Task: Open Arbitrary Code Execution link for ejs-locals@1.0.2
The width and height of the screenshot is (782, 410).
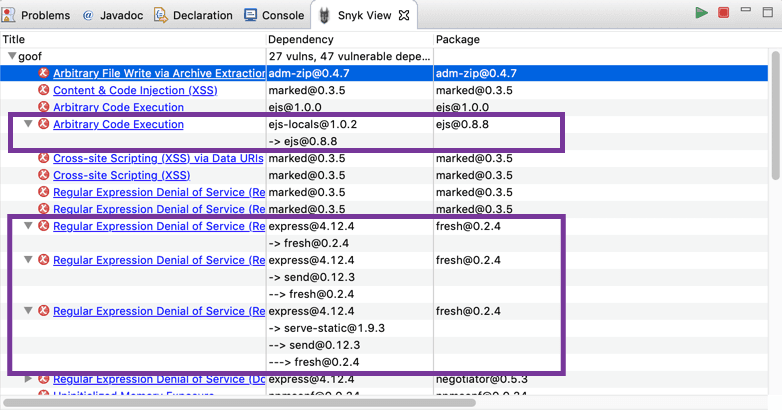Action: 118,124
